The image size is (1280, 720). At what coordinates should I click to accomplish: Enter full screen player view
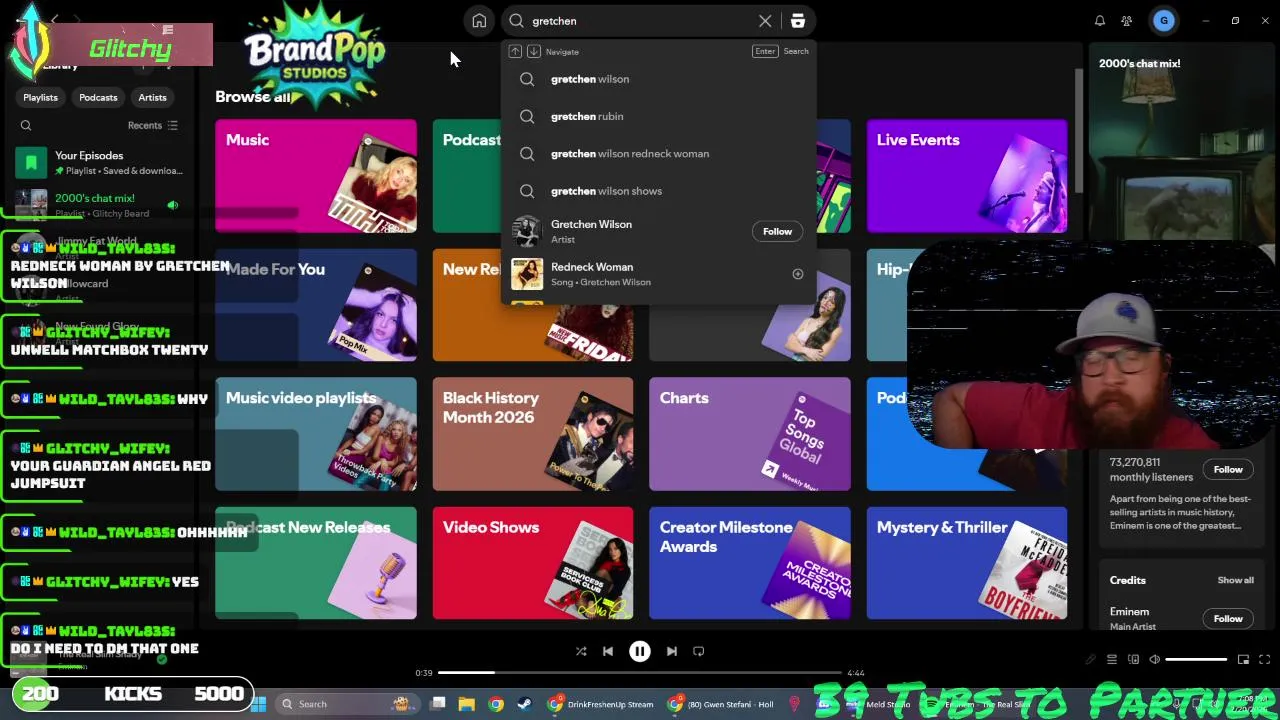pyautogui.click(x=1264, y=660)
